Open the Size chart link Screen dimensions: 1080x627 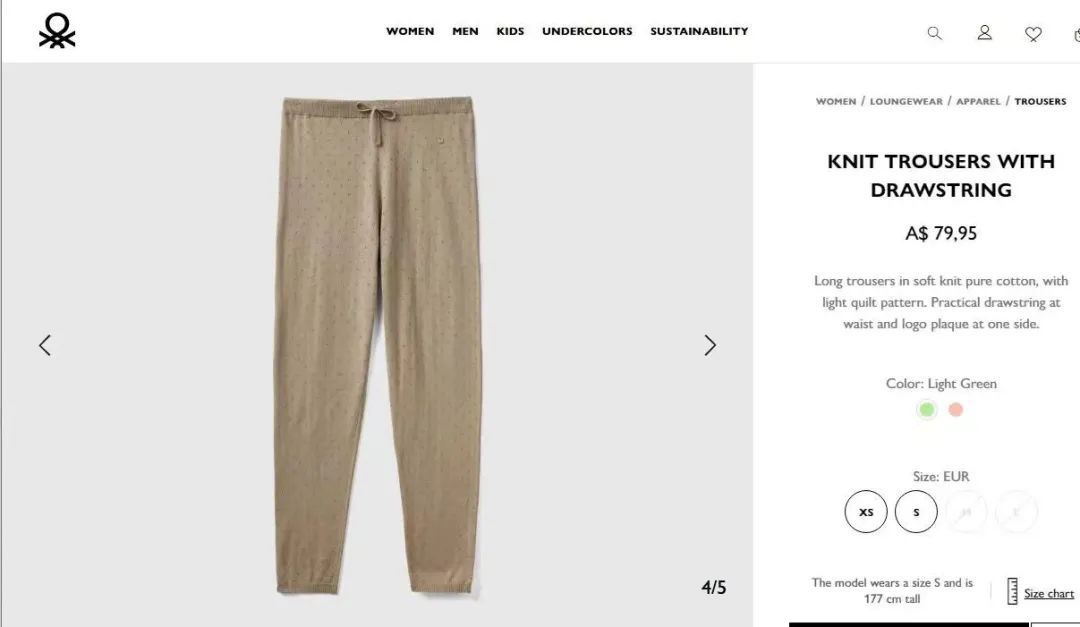pos(1048,593)
